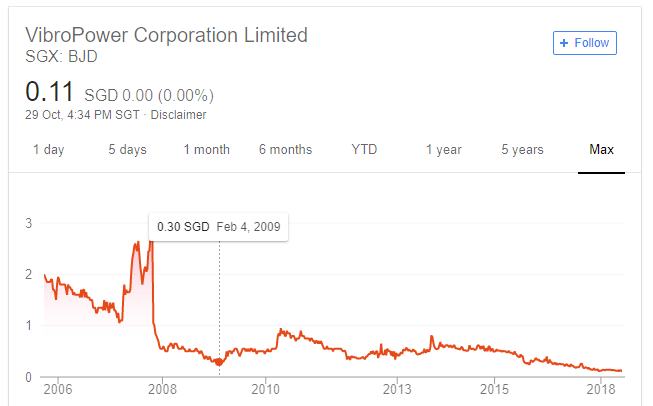This screenshot has height=406, width=653.
Task: Switch to the YTD tab
Action: coord(364,150)
